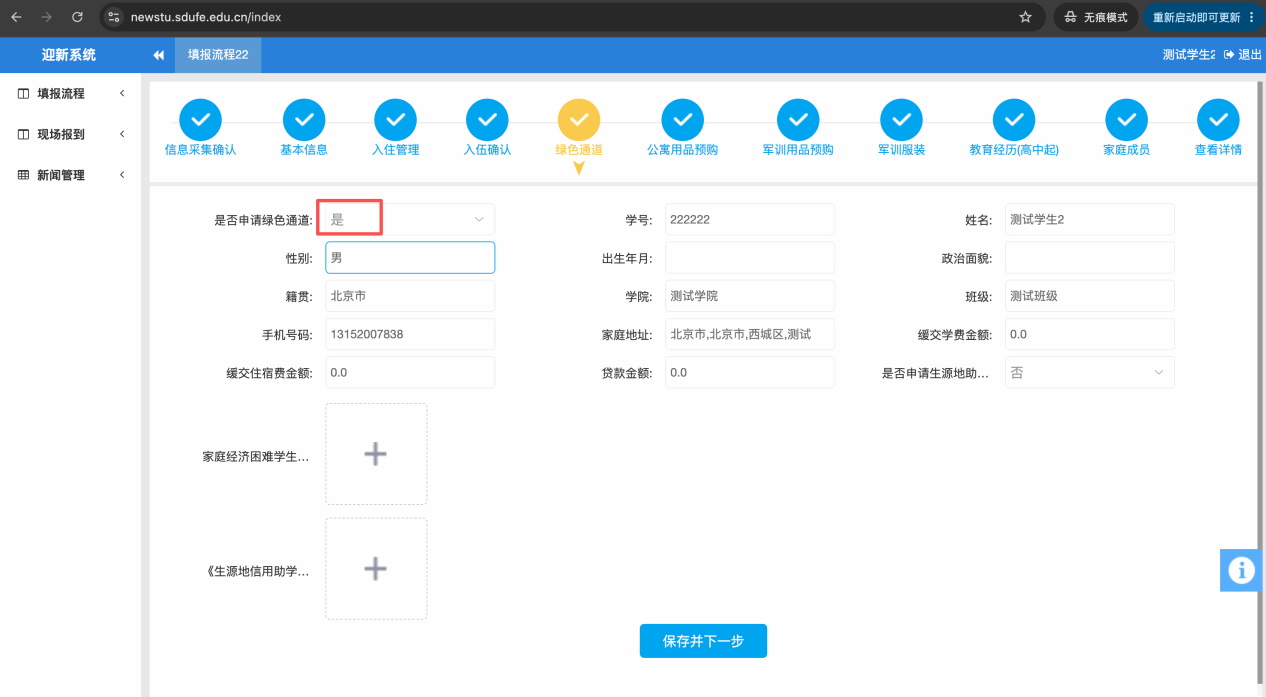1266x697 pixels.
Task: Open the 基本信息 step circle
Action: click(x=304, y=120)
